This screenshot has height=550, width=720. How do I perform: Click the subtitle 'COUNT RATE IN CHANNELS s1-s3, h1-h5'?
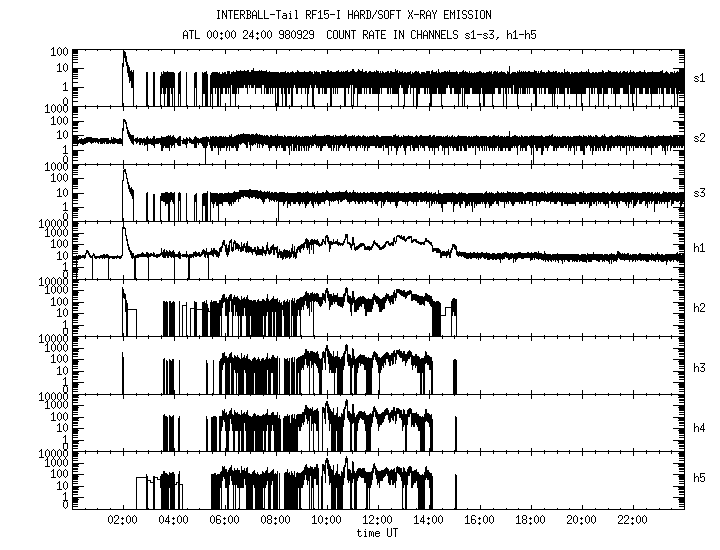[x=431, y=35]
